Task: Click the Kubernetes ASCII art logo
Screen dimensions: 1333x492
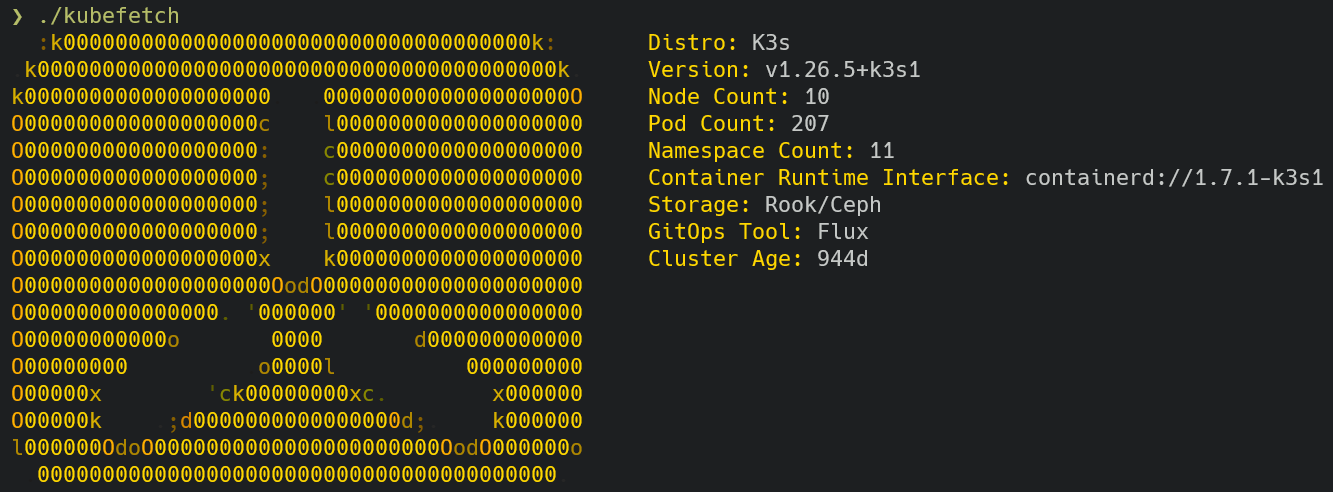Action: 298,258
